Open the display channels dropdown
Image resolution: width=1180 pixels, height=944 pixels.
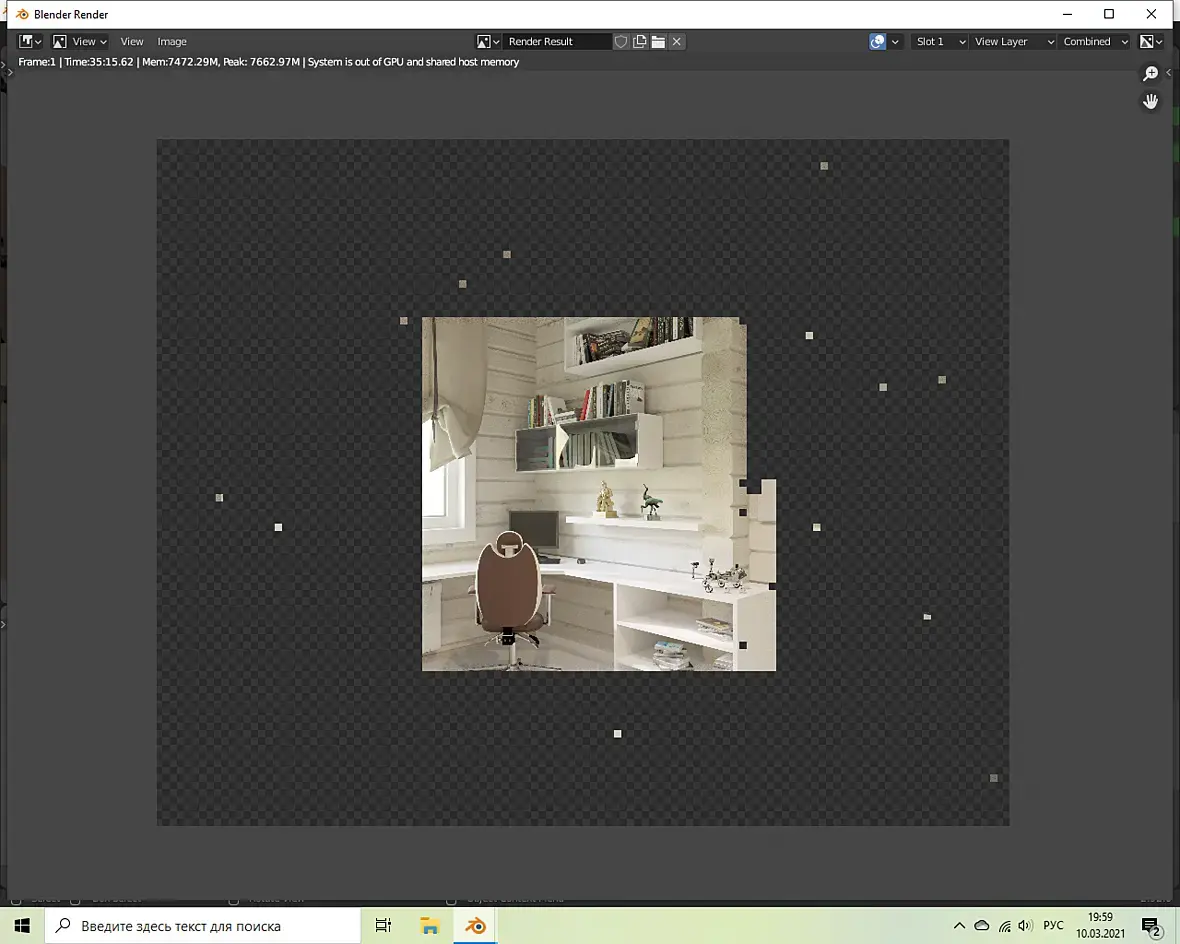point(1151,41)
